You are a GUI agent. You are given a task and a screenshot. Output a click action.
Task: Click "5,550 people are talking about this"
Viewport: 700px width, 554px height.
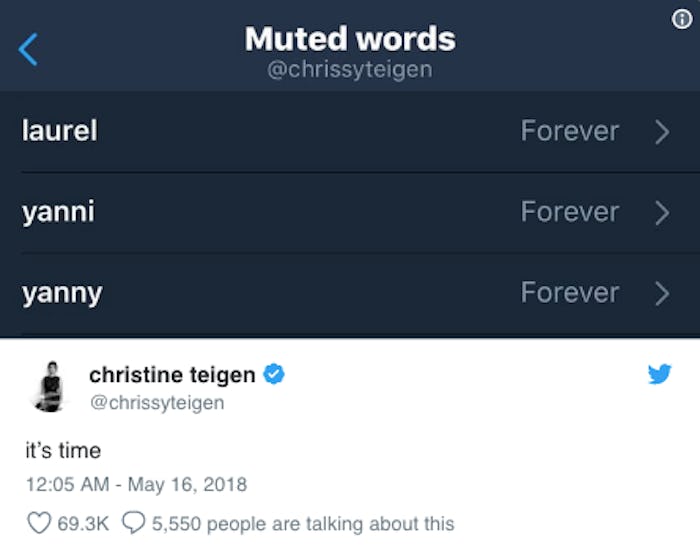coord(303,523)
